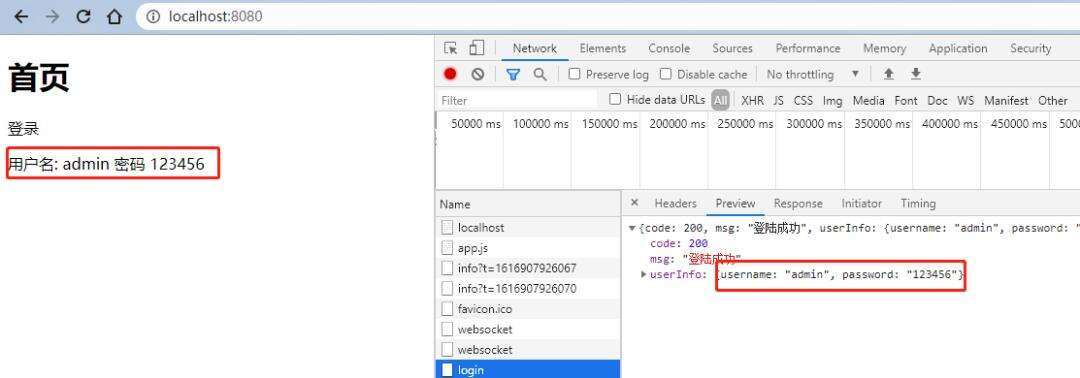Enable the Disable cache checkbox
The height and width of the screenshot is (378, 1080).
665,74
